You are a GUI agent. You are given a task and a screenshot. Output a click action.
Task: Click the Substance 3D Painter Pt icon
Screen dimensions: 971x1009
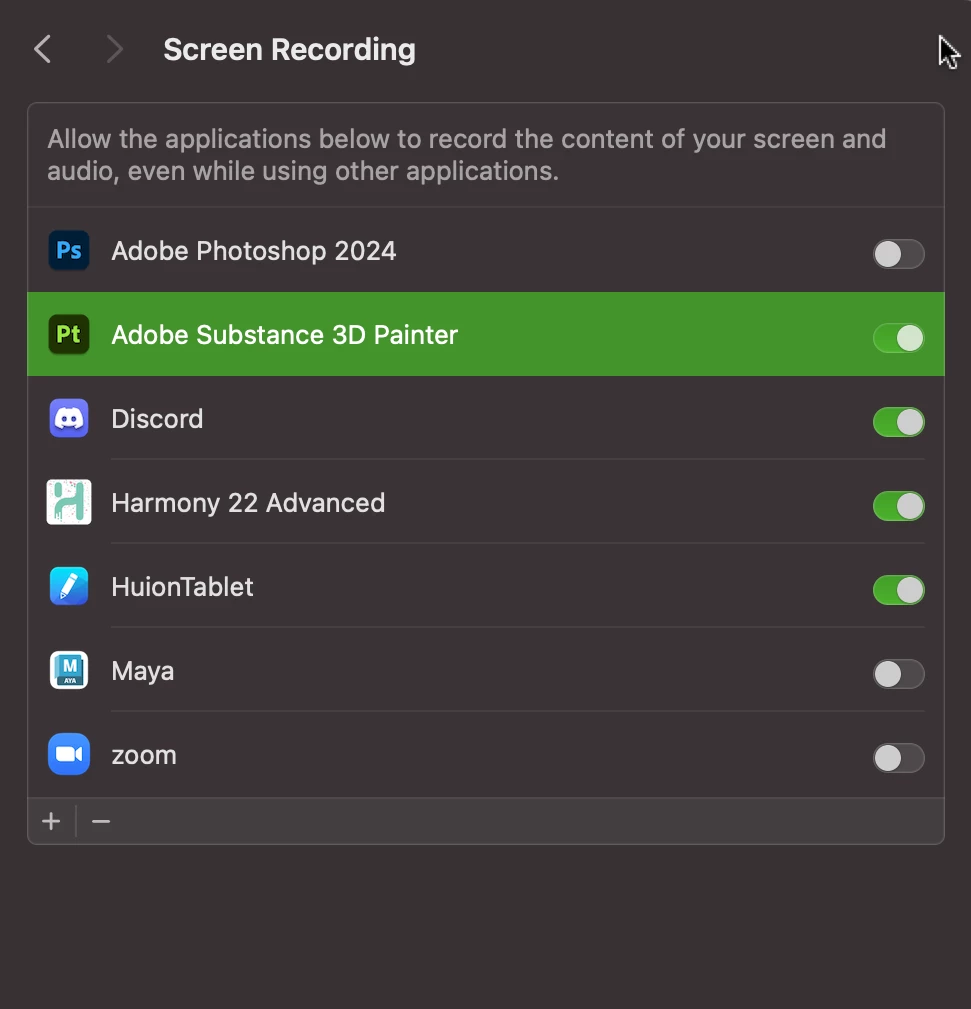[x=69, y=334]
